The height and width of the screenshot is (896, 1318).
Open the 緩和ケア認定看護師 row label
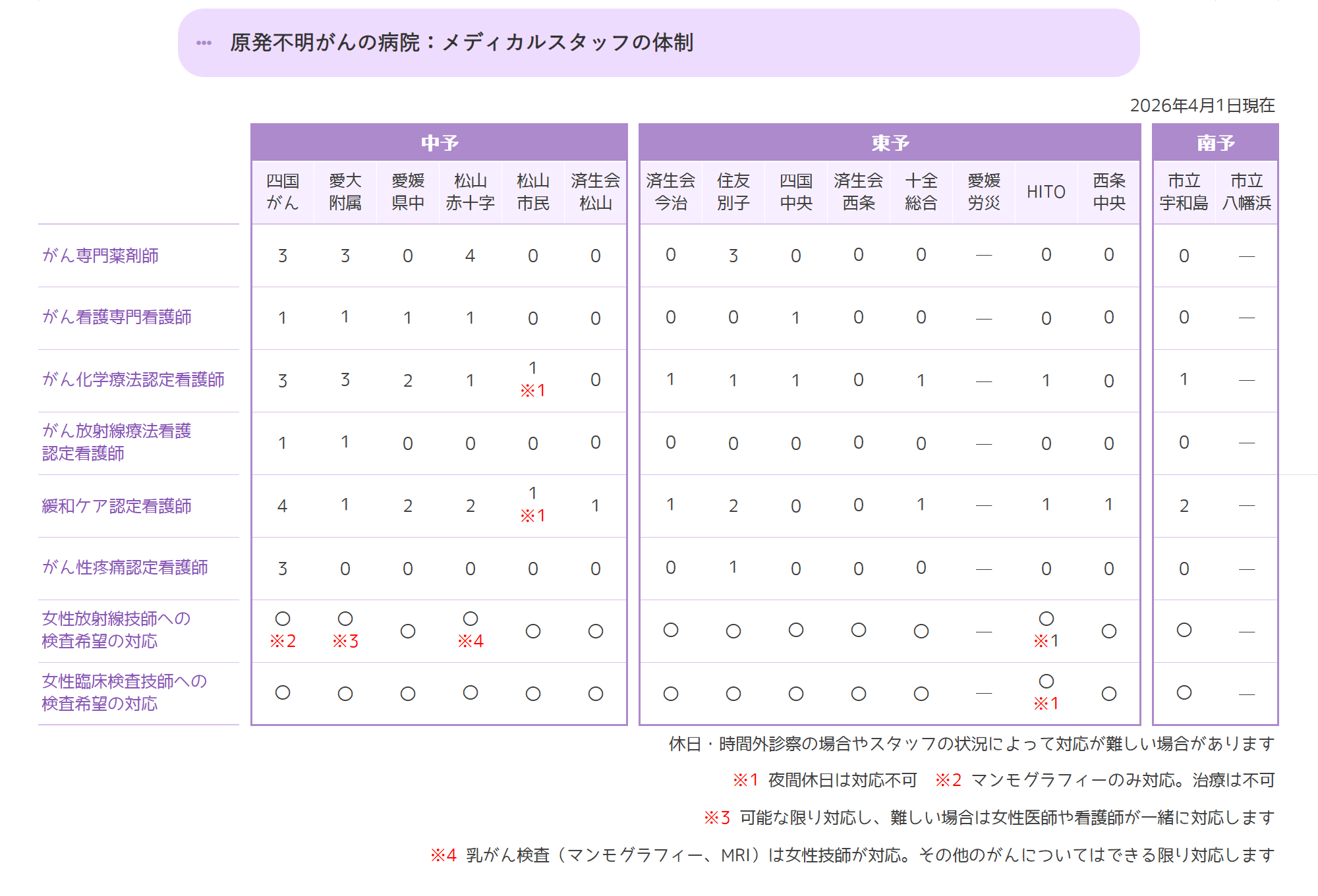(x=117, y=506)
